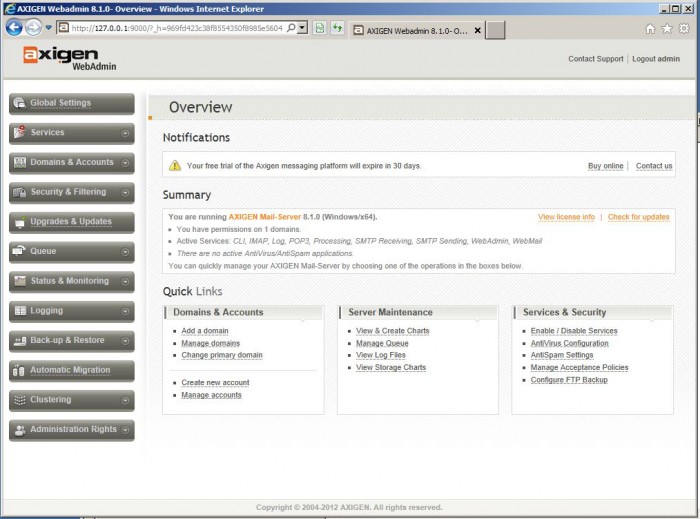700x519 pixels.
Task: Click Logout admin link
Action: click(x=656, y=59)
